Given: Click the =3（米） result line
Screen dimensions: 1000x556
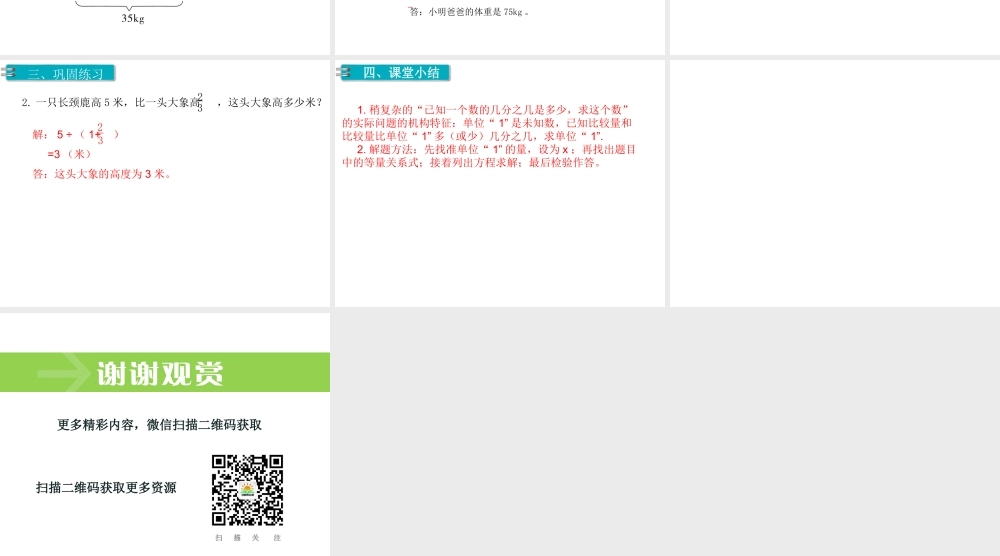Looking at the screenshot, I should (70, 154).
